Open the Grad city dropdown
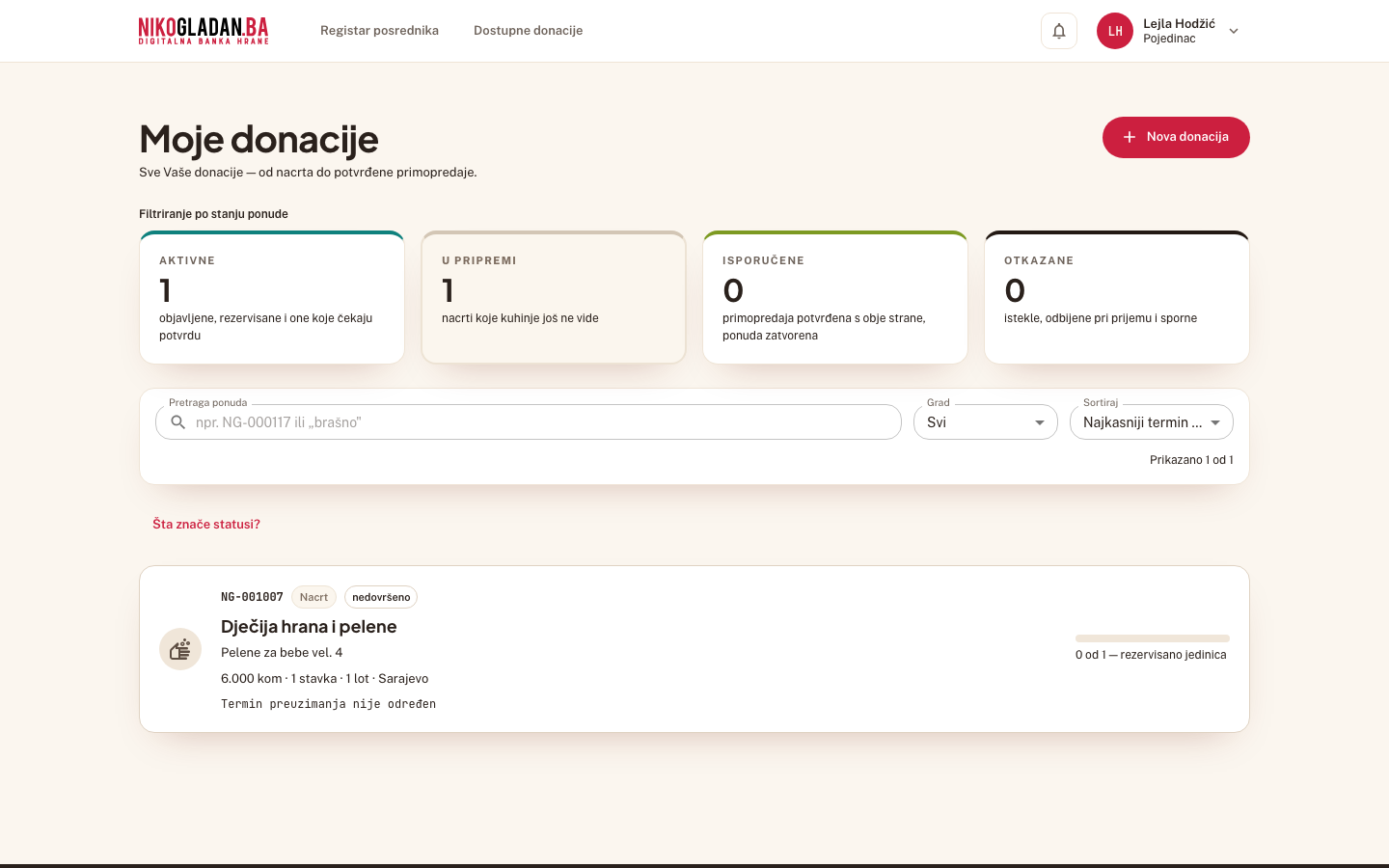This screenshot has height=868, width=1389. coord(985,422)
